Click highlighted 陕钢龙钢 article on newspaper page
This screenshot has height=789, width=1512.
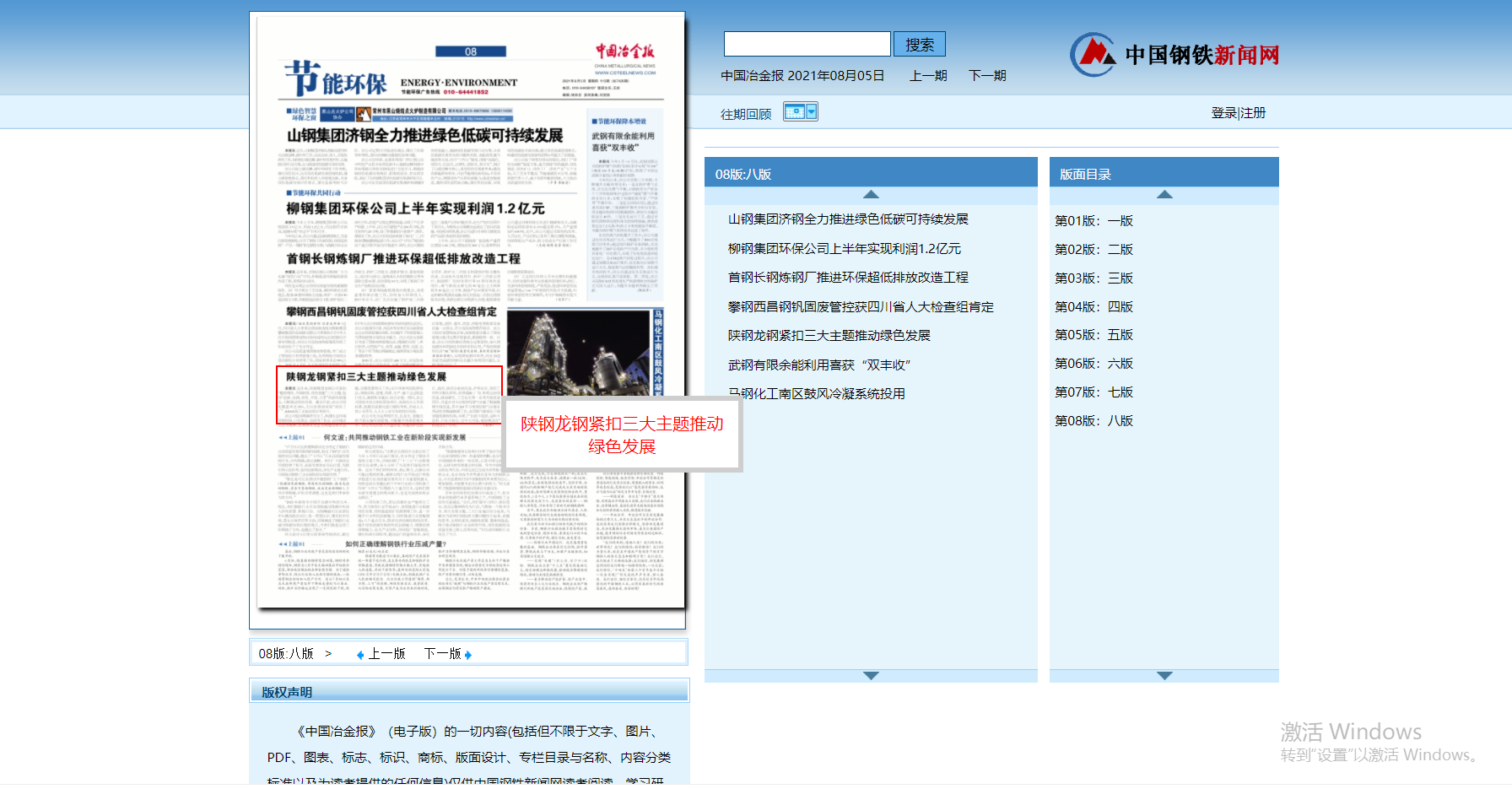tap(389, 395)
